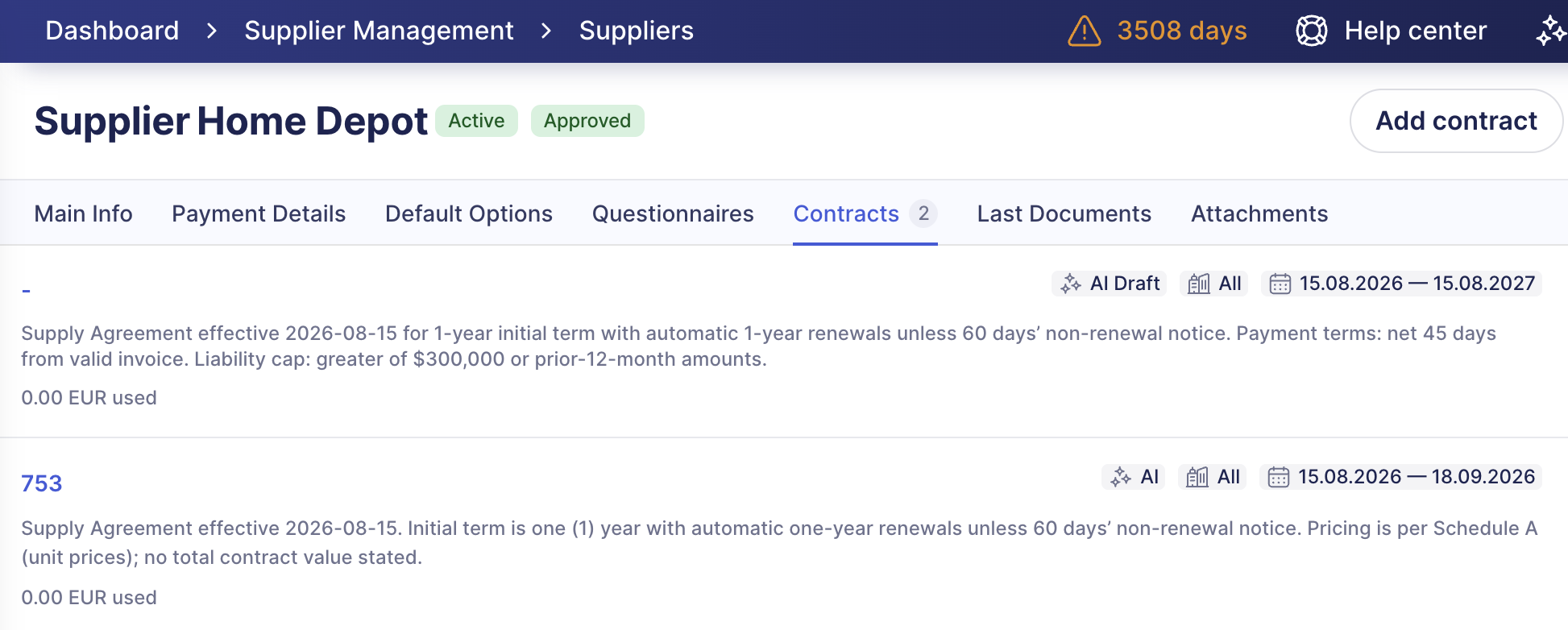
Task: Open the Last Documents tab
Action: [x=1064, y=213]
